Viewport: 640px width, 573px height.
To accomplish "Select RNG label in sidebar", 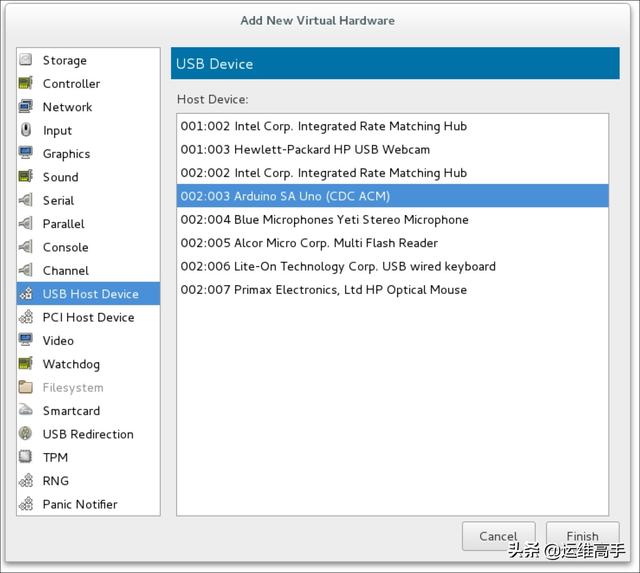I will (x=56, y=481).
